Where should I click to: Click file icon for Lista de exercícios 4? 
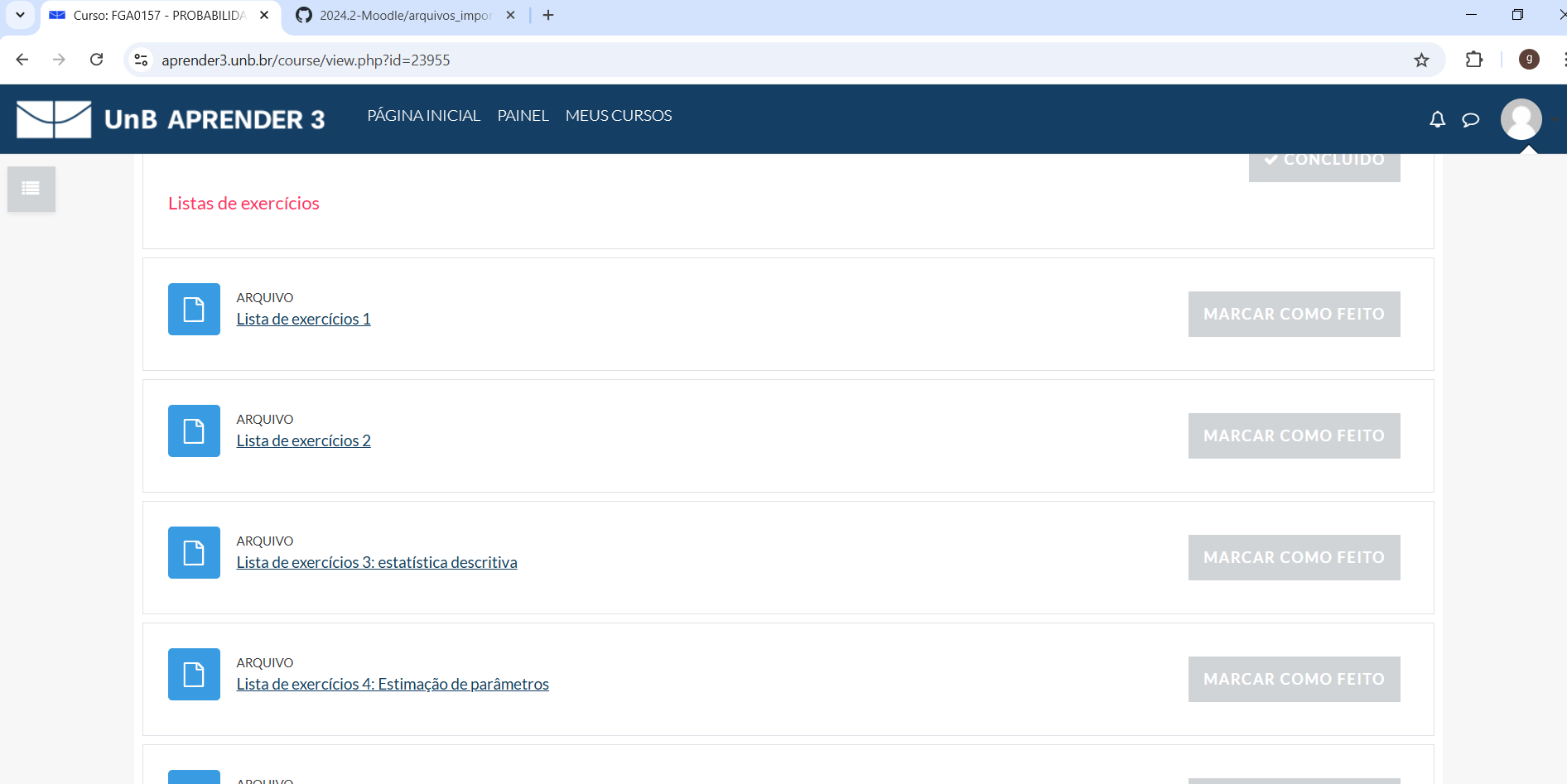point(194,674)
